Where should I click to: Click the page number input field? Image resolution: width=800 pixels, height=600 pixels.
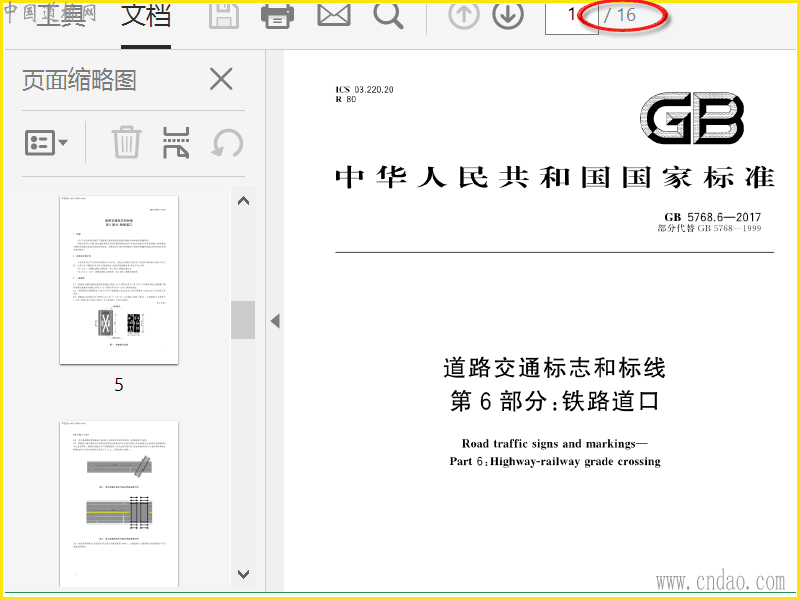tap(571, 17)
